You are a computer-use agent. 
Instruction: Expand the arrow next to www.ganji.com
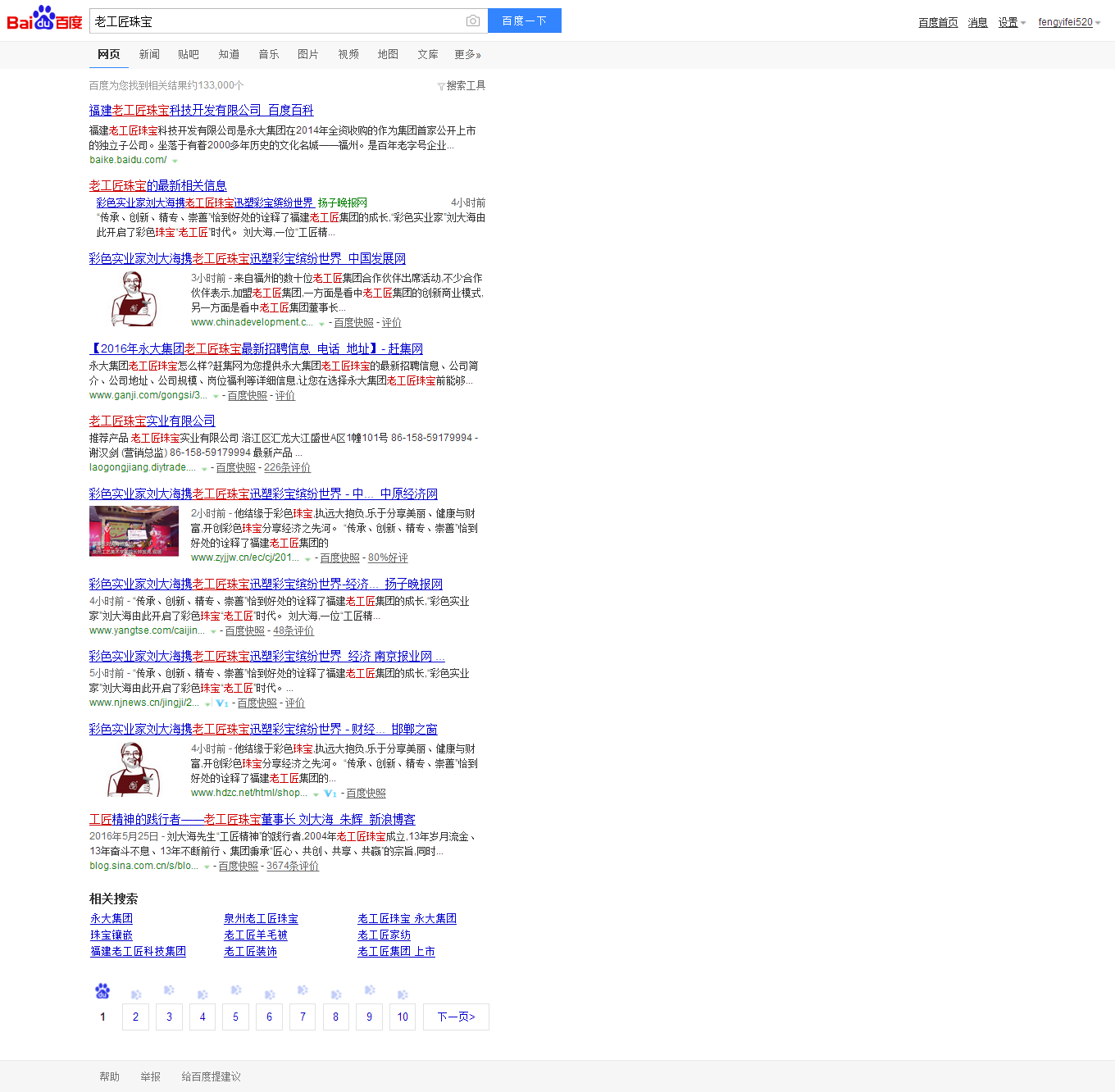(x=216, y=397)
